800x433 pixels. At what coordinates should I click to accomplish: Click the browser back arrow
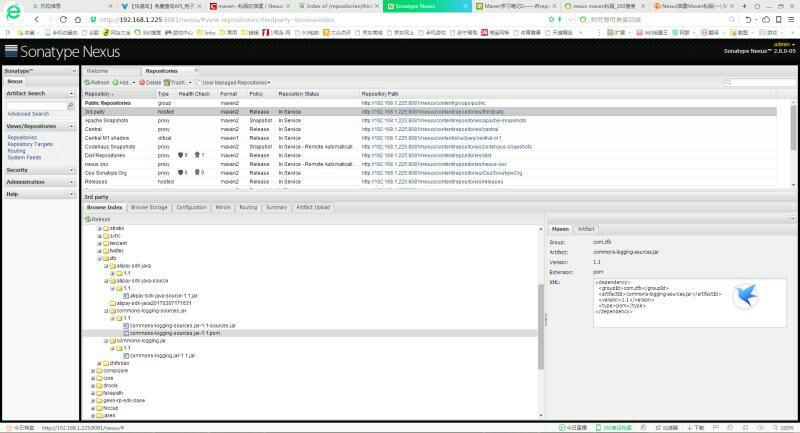(37, 19)
